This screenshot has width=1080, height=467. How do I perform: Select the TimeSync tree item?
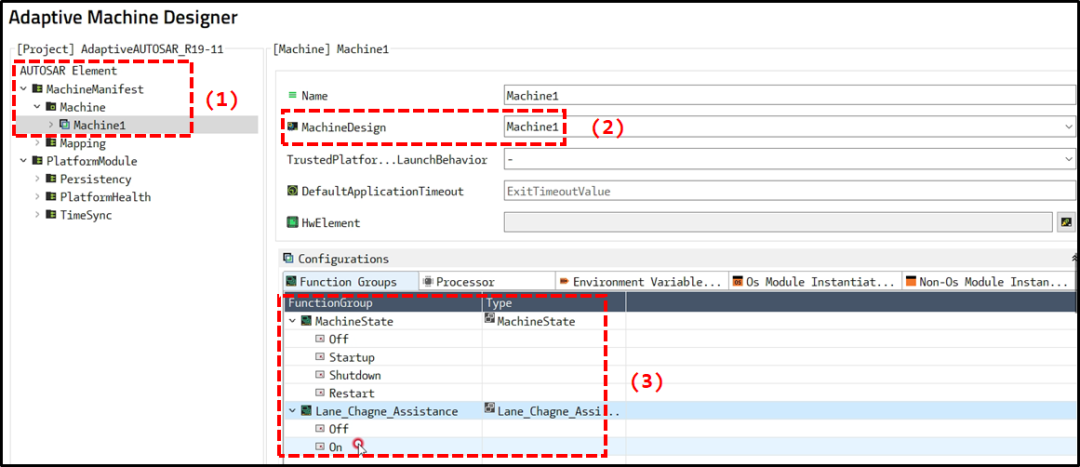pyautogui.click(x=85, y=215)
